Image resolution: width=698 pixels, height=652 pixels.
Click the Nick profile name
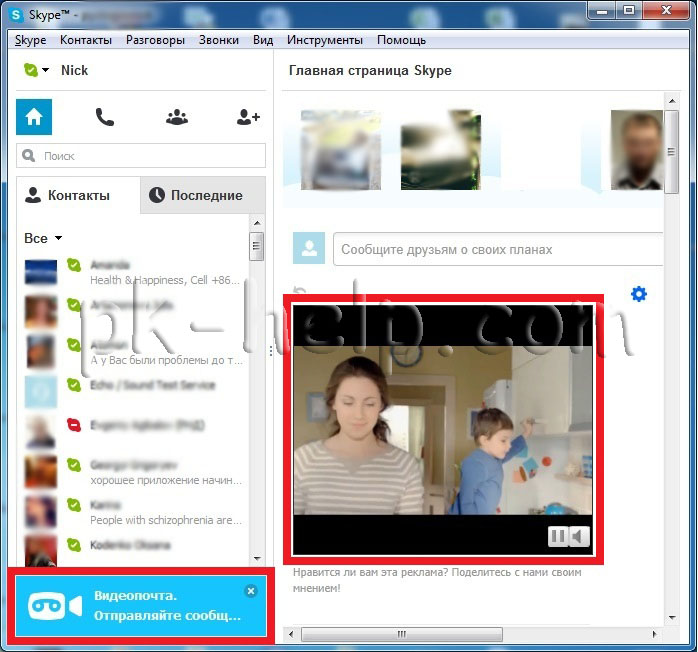[74, 70]
